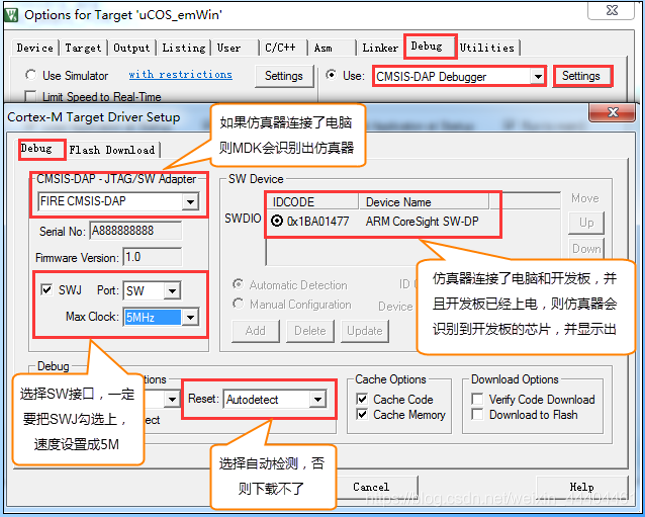
Task: Enable Verify Code Download checkbox
Action: point(477,399)
